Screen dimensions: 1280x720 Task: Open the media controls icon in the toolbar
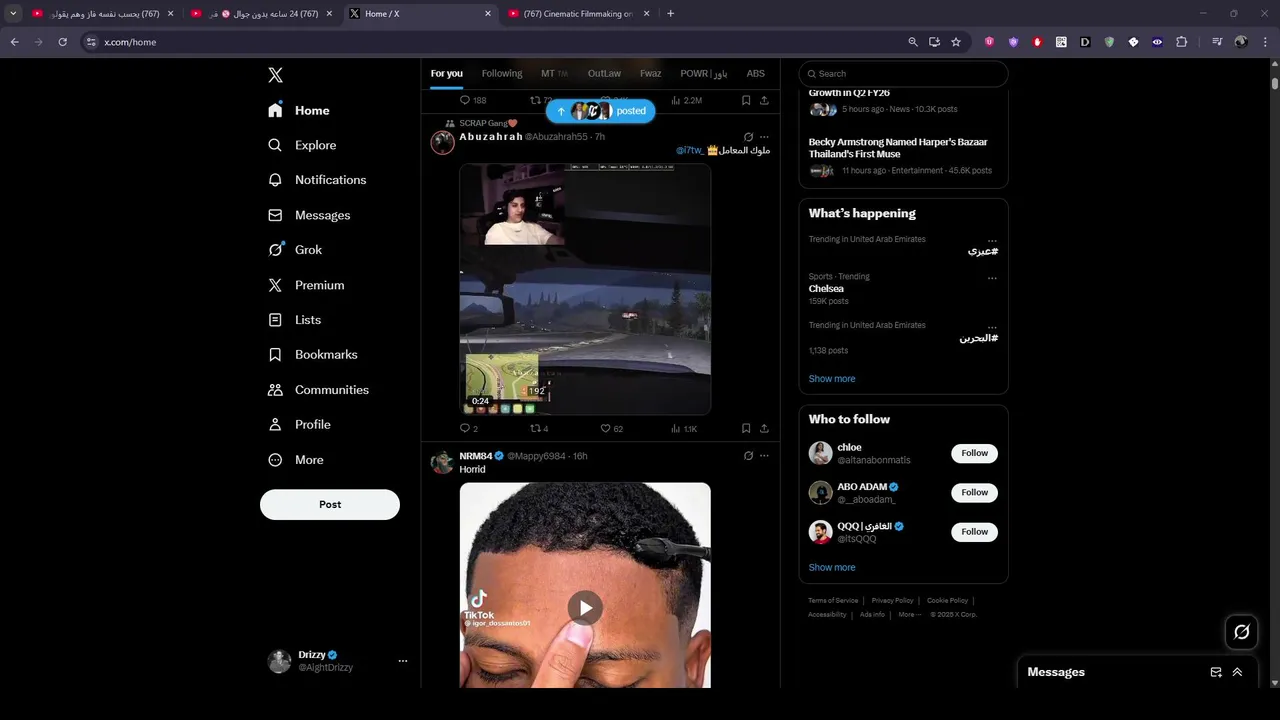(1217, 42)
